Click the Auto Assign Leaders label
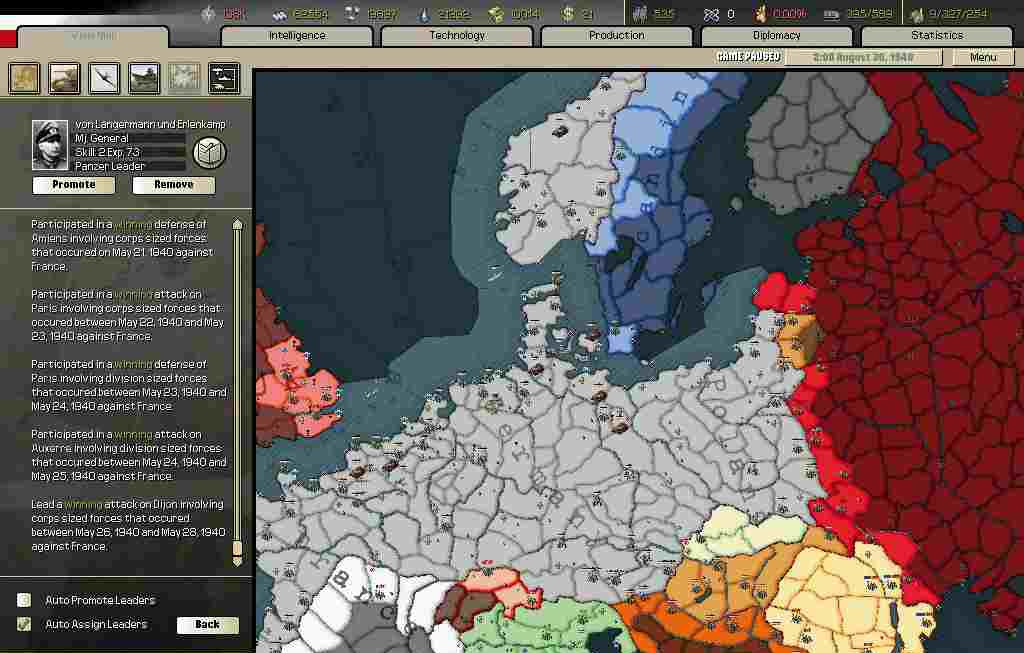The width and height of the screenshot is (1024, 653). (96, 624)
